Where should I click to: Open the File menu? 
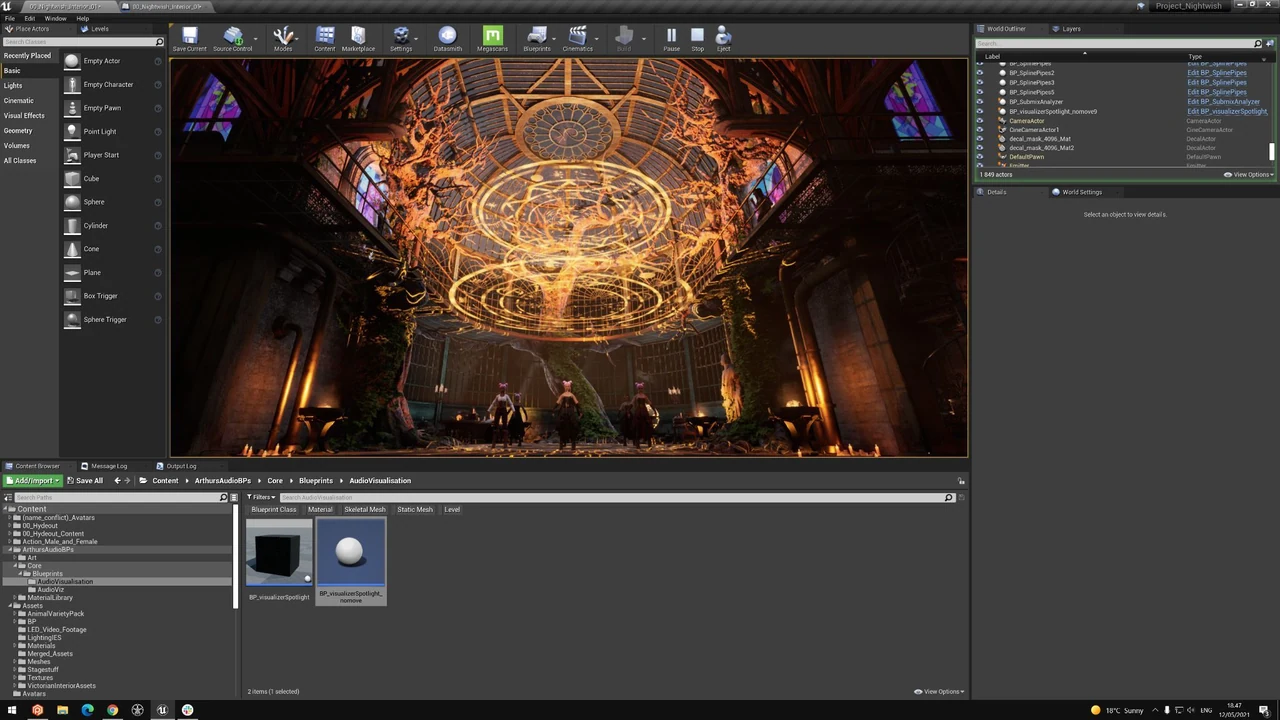[x=10, y=18]
